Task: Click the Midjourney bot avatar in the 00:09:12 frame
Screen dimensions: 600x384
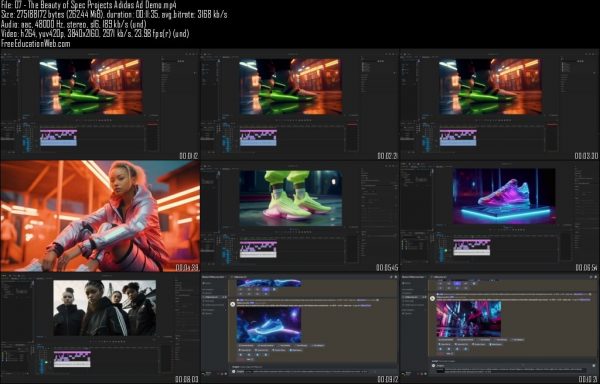Action: tap(232, 304)
